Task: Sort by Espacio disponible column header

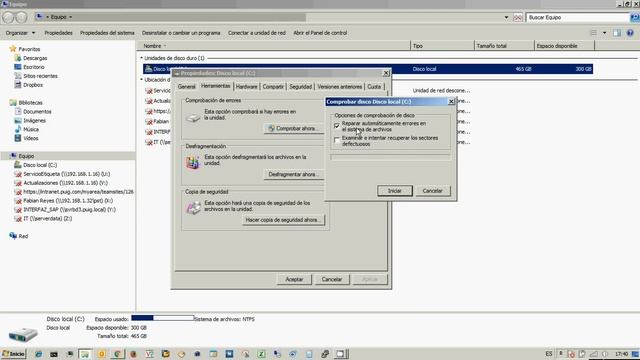Action: [564, 46]
